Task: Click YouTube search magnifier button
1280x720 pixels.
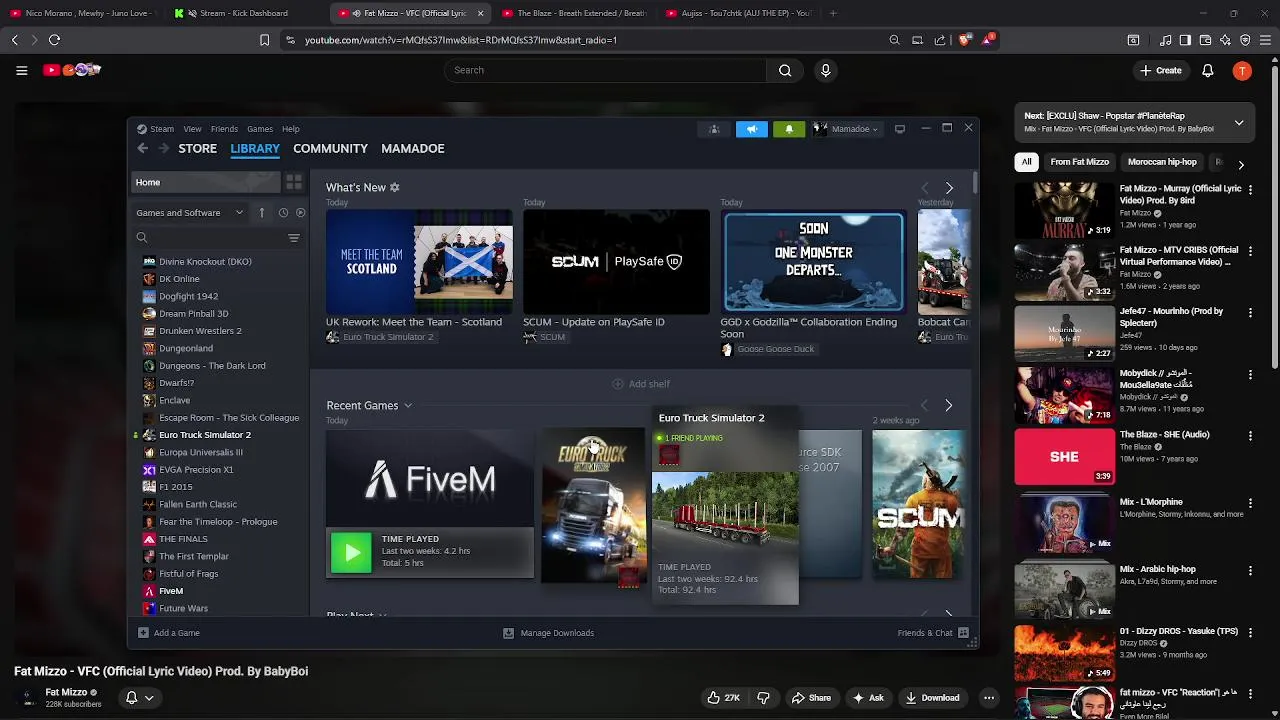Action: pyautogui.click(x=785, y=70)
